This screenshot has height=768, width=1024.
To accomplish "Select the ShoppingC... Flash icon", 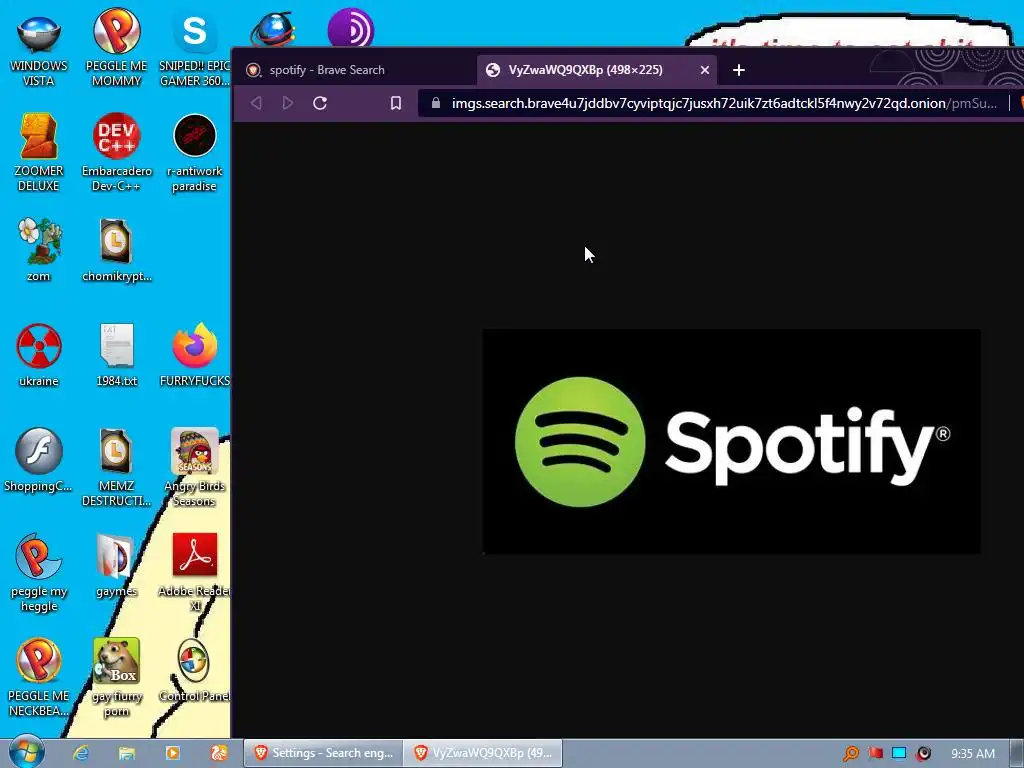I will point(39,460).
